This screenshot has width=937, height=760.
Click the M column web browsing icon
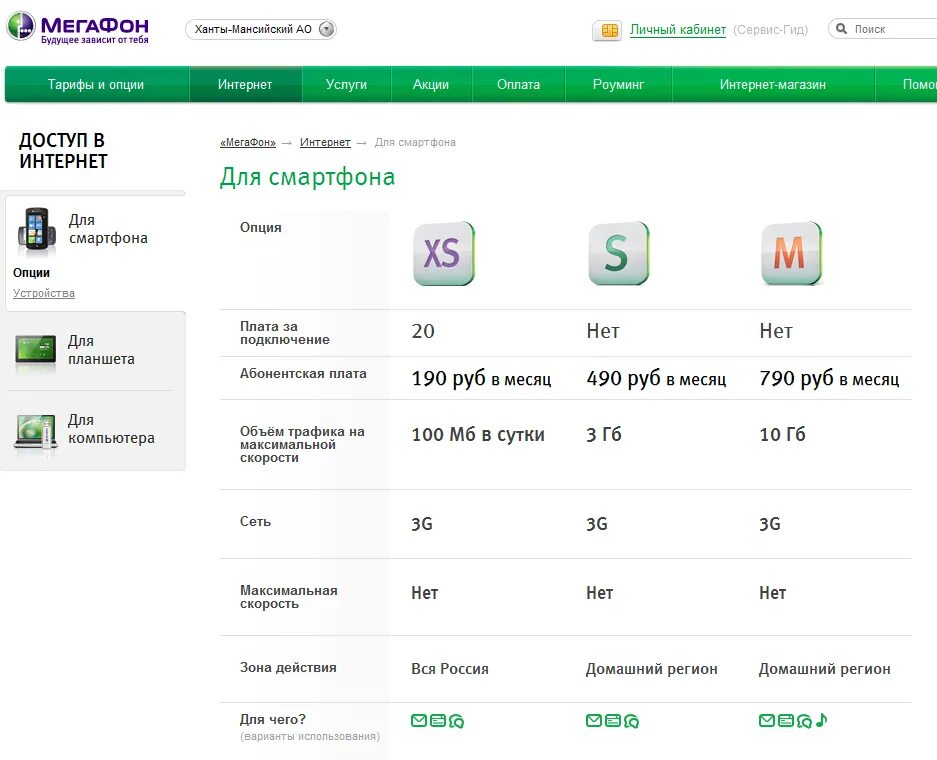coord(786,721)
